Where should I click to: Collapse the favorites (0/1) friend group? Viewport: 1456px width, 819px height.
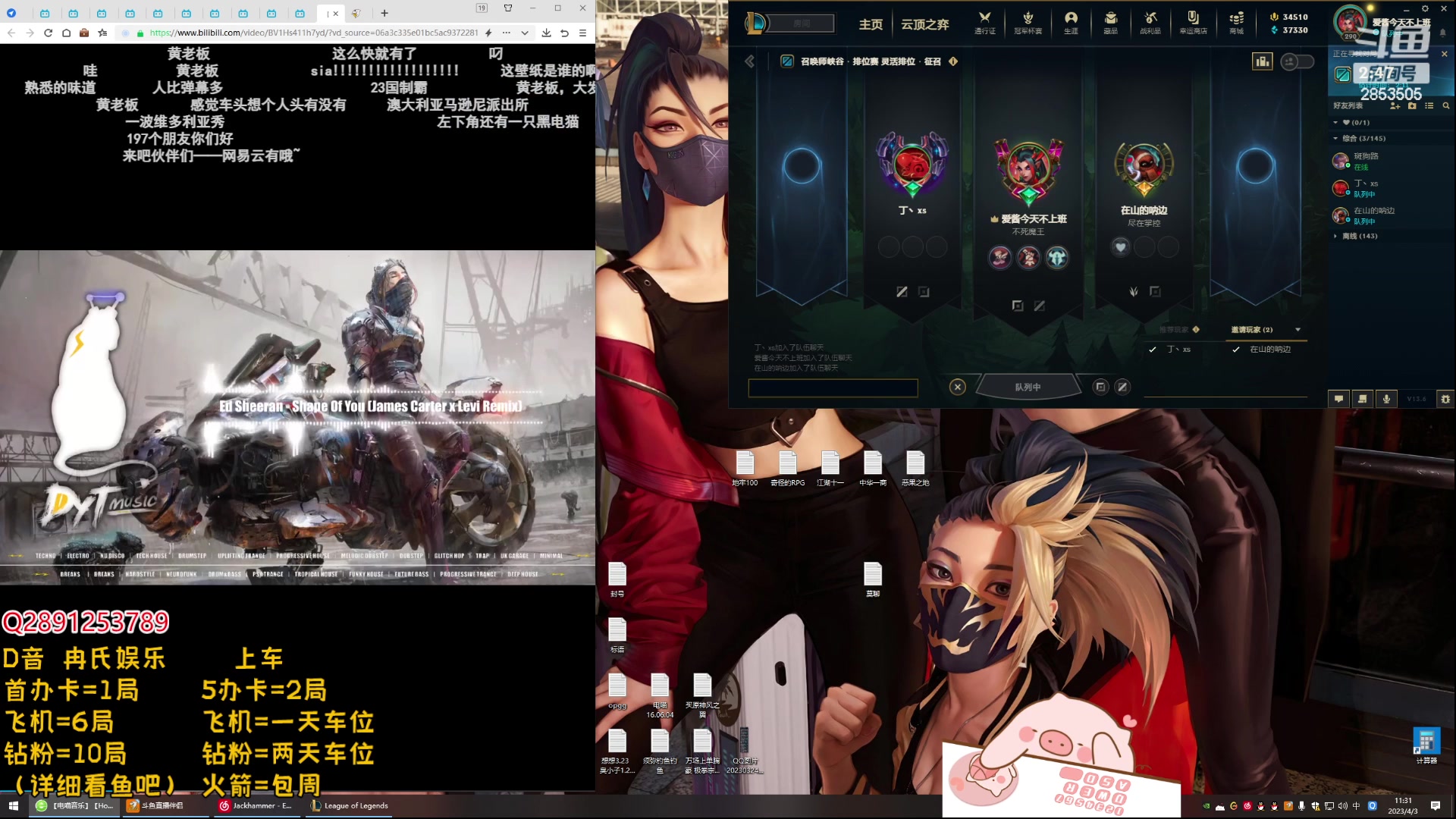1335,122
